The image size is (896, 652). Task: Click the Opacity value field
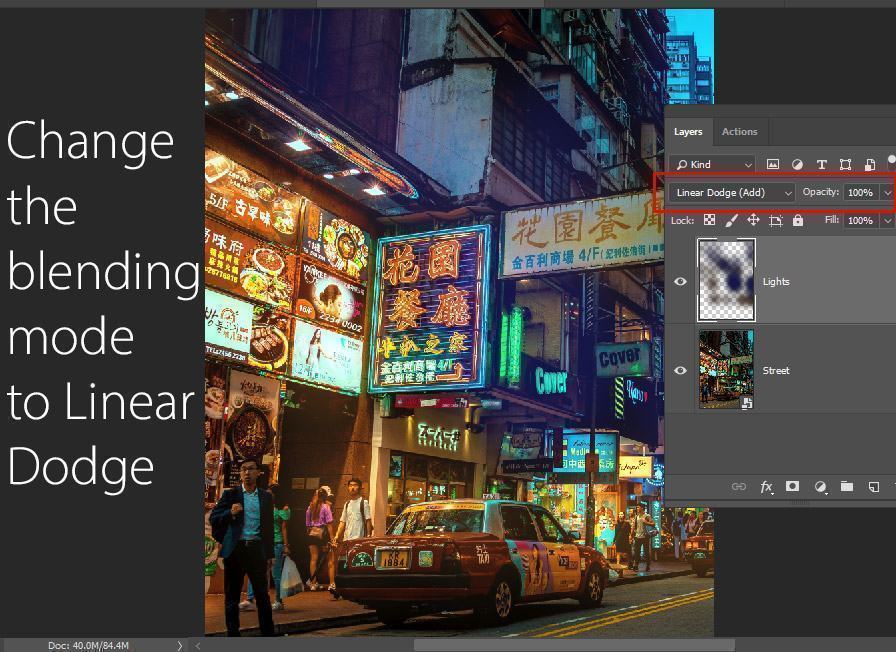(x=859, y=192)
